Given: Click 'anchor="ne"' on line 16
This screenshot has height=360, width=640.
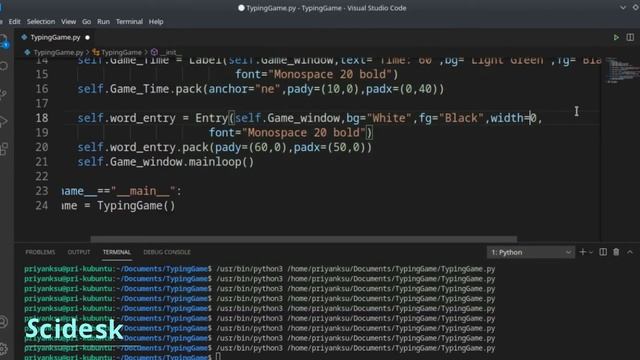Looking at the screenshot, I should click(244, 89).
